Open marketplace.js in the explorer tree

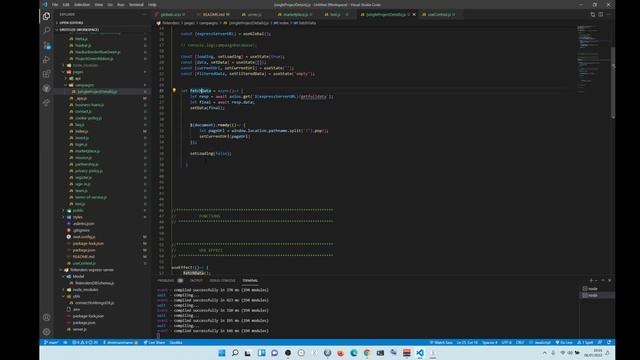pyautogui.click(x=87, y=151)
